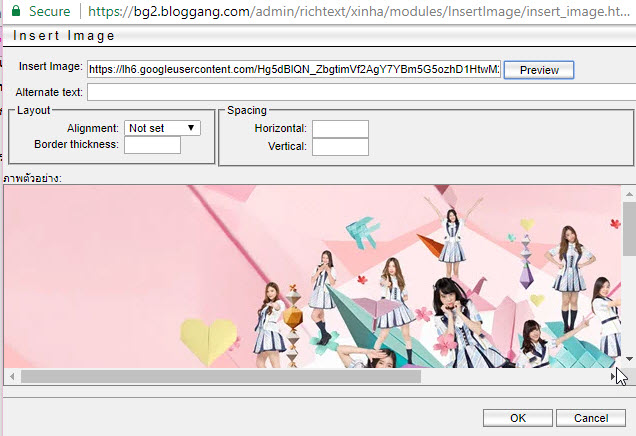Click the preview down scroll arrow

[x=629, y=359]
